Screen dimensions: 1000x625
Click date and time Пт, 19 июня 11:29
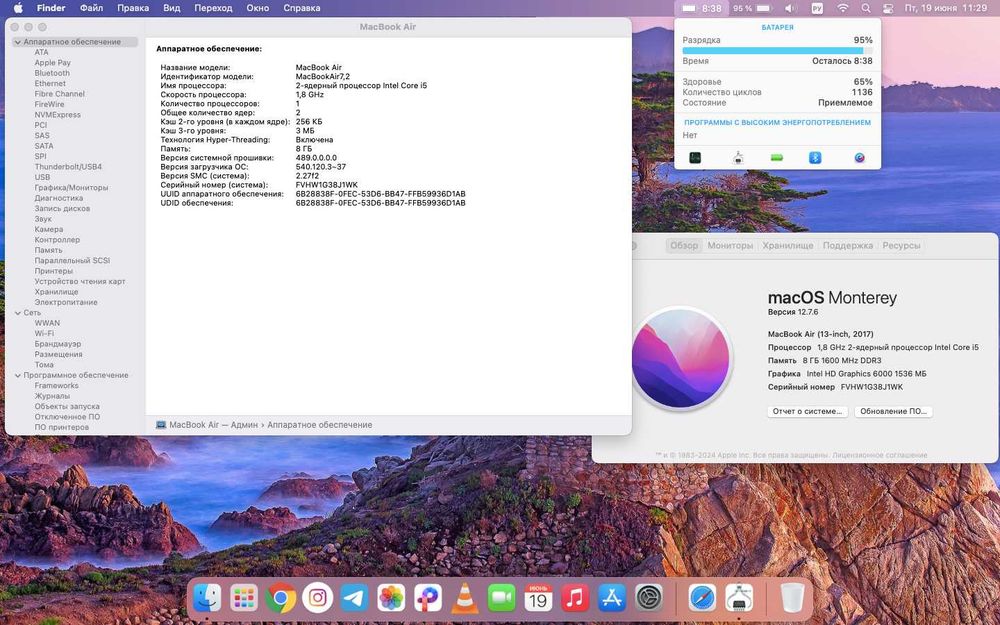[x=946, y=8]
